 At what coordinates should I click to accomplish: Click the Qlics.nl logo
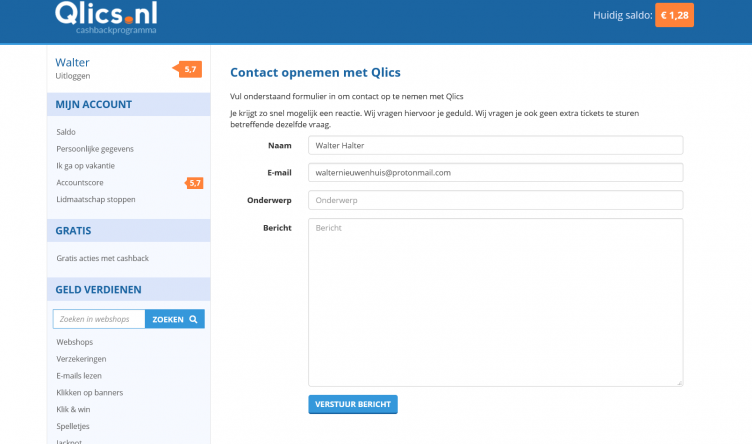(x=106, y=17)
